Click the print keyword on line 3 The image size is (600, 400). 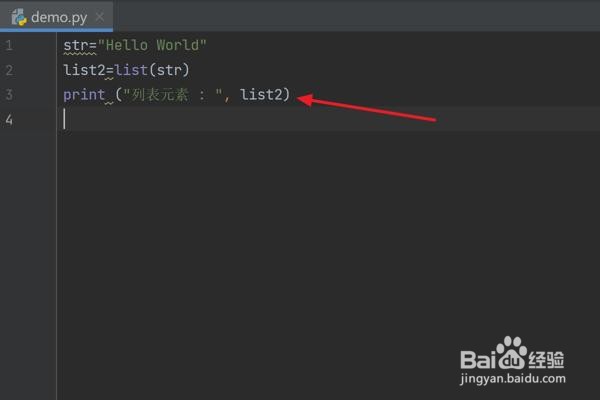84,95
